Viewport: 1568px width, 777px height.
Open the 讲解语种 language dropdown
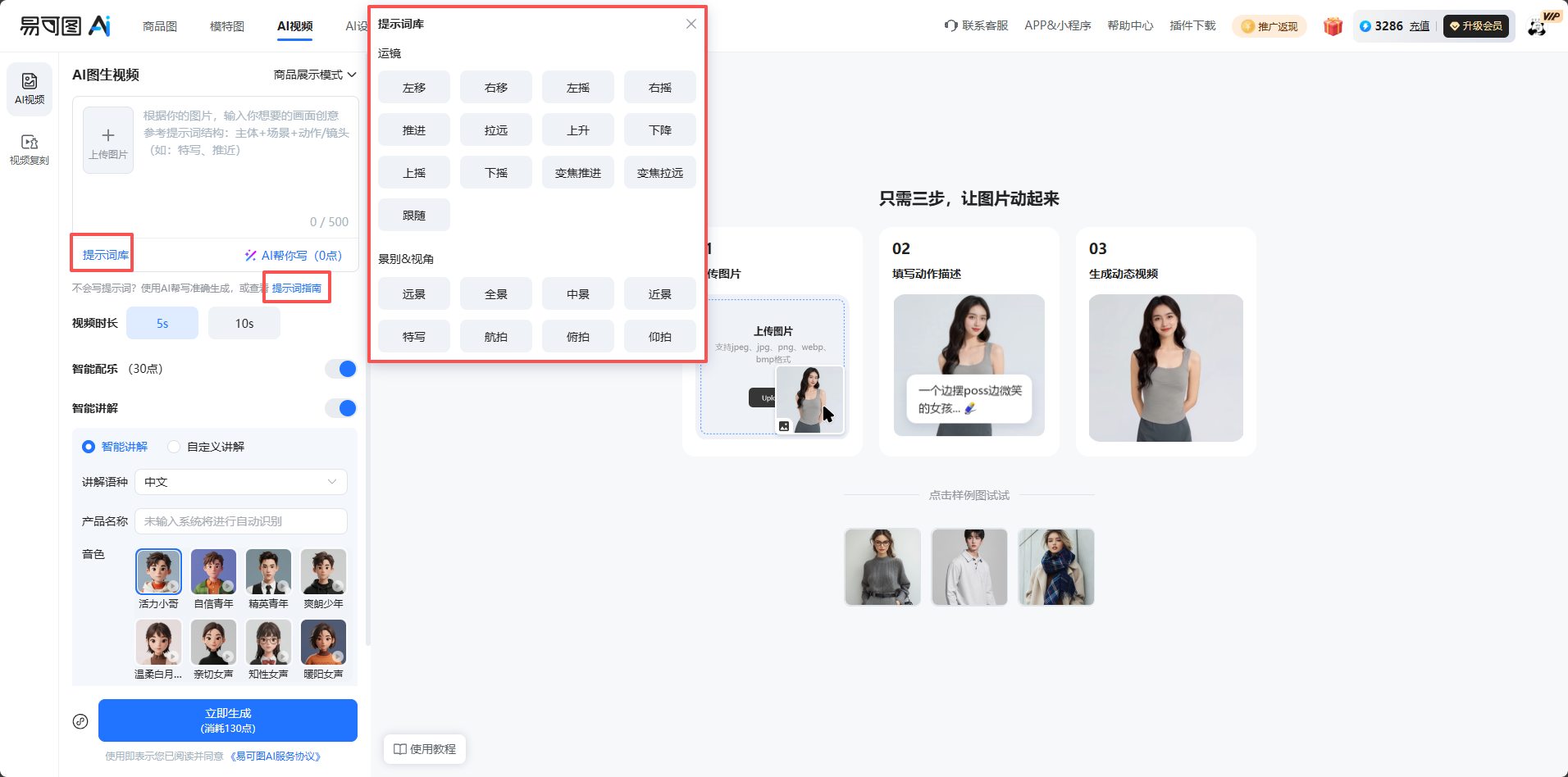coord(240,482)
